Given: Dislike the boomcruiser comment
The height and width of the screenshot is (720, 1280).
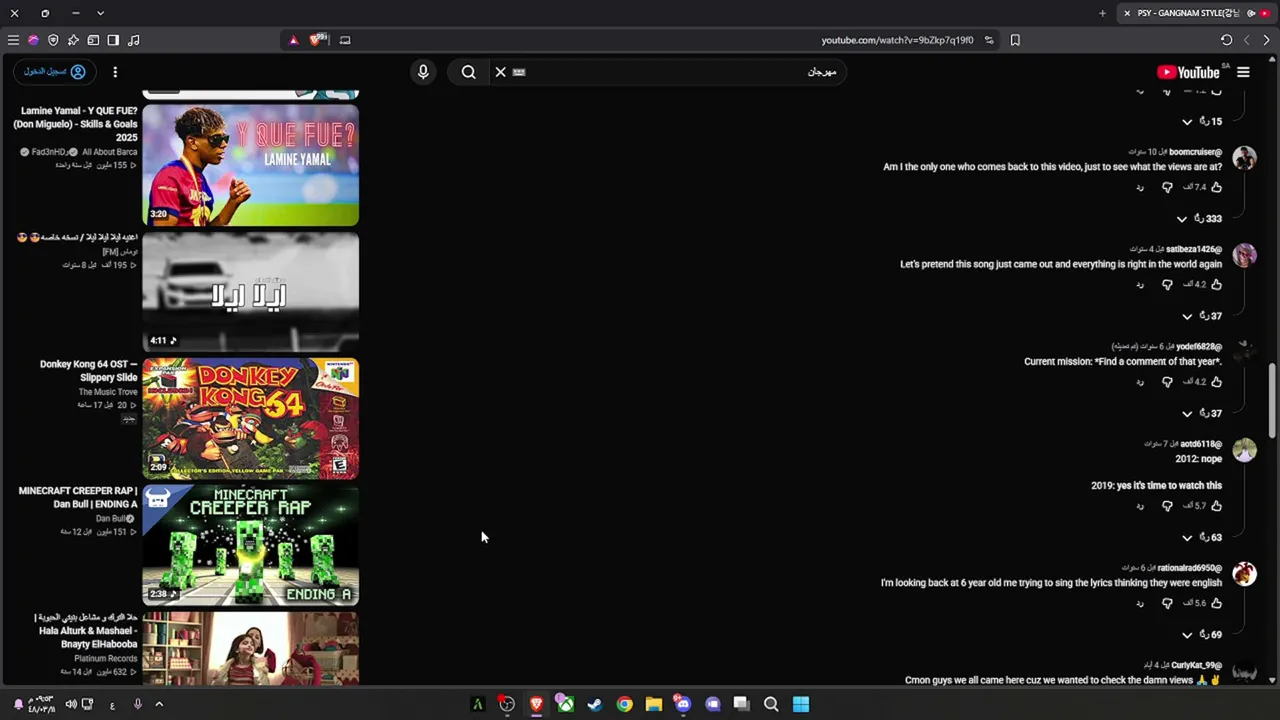Looking at the screenshot, I should tap(1167, 187).
